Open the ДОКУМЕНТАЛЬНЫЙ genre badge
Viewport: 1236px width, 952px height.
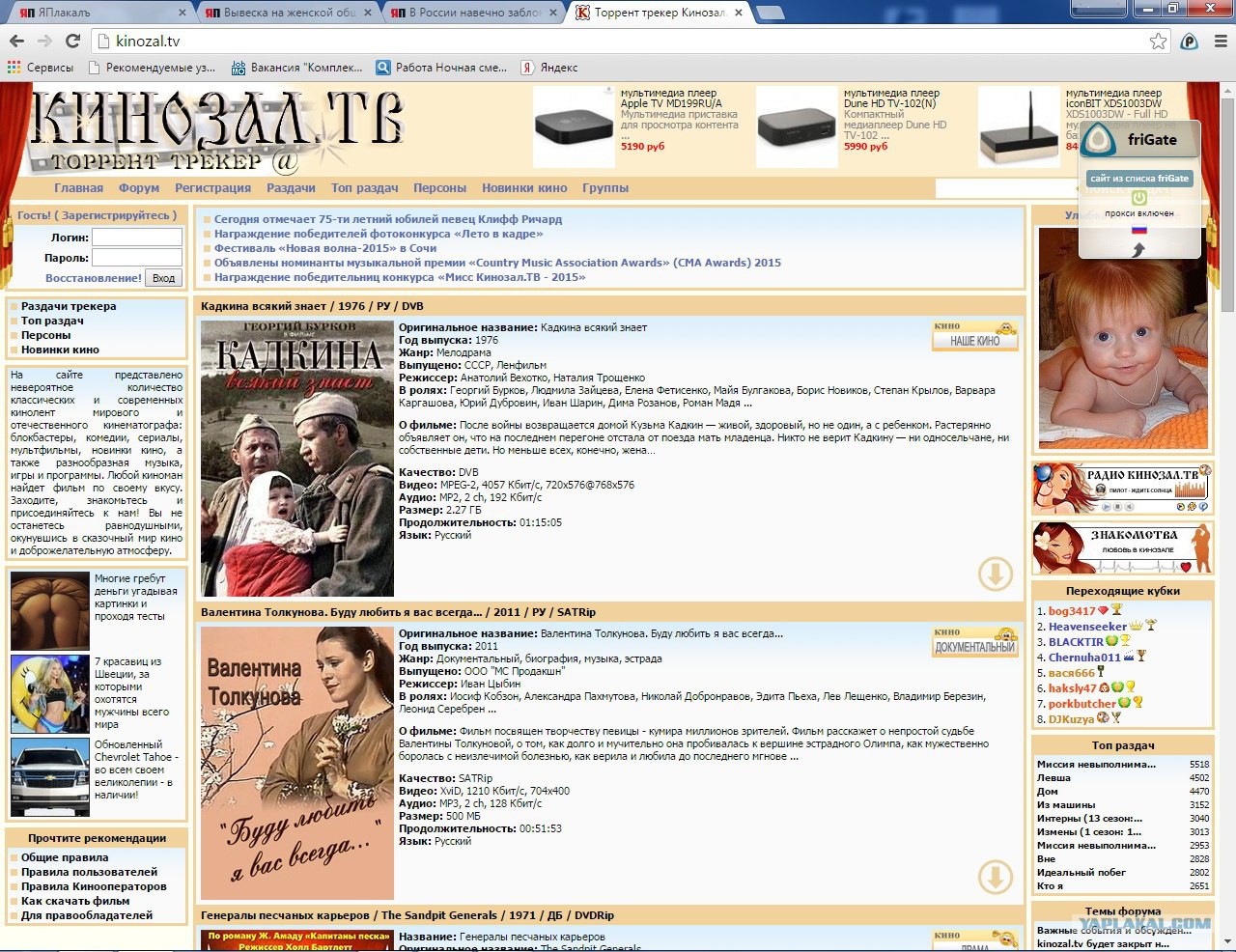(975, 642)
